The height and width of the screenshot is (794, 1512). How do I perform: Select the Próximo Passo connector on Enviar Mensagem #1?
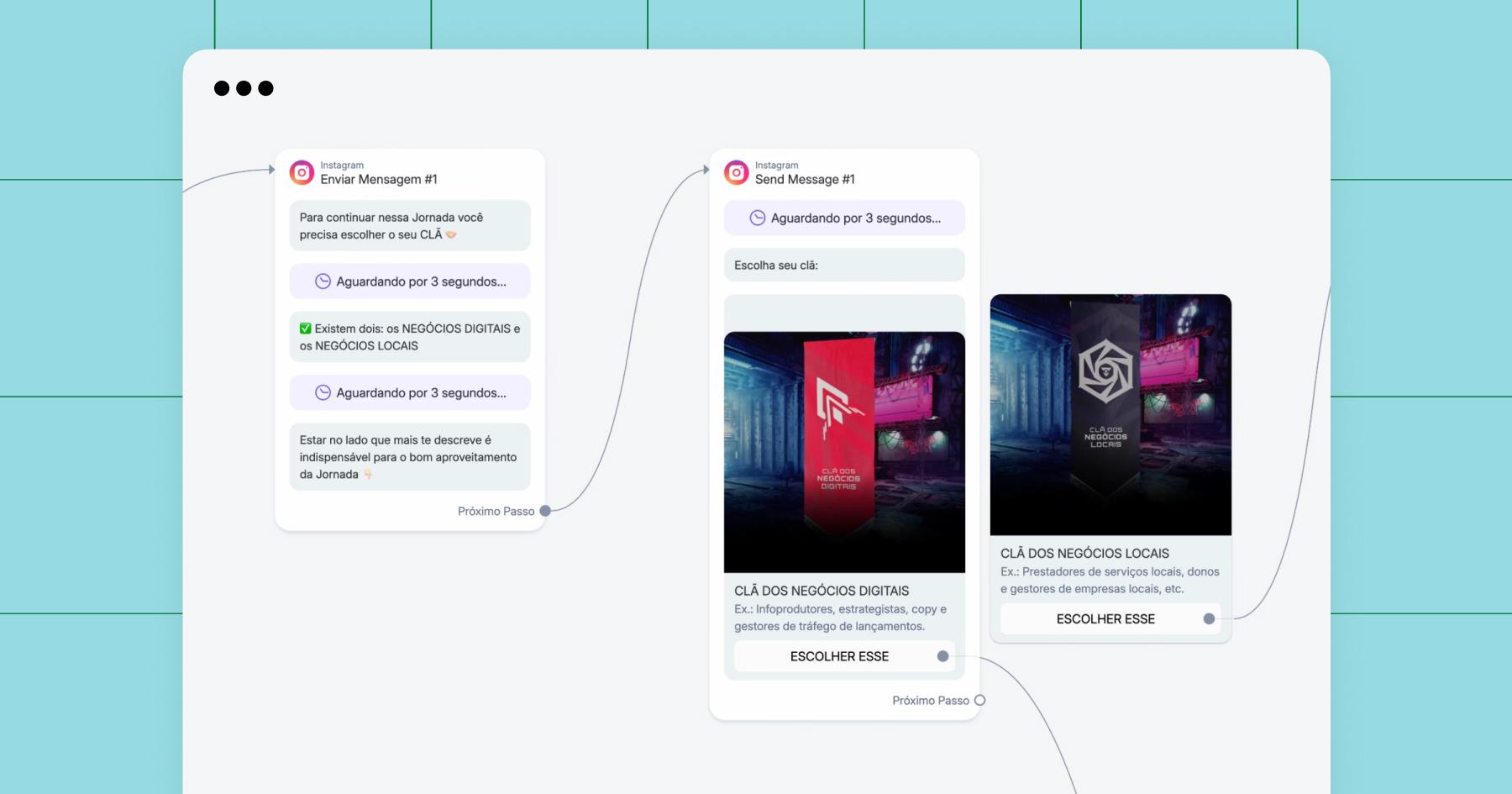click(545, 511)
